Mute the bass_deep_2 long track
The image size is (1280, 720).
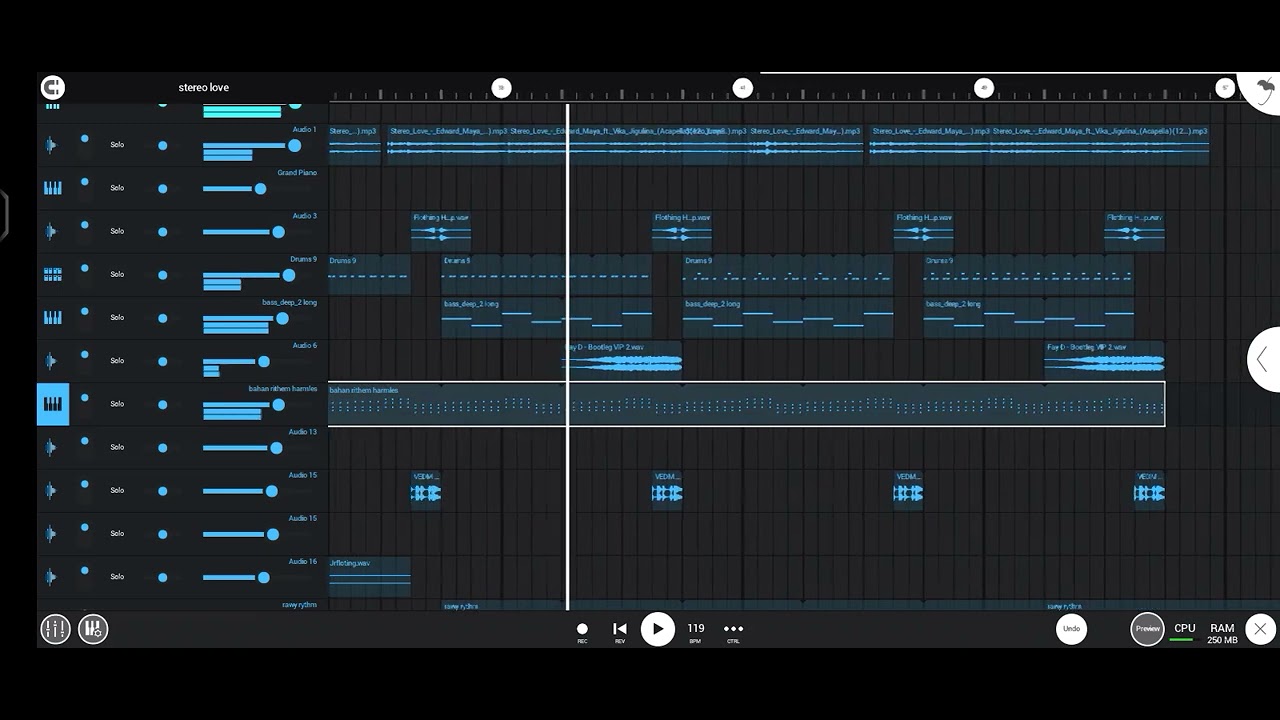[85, 311]
